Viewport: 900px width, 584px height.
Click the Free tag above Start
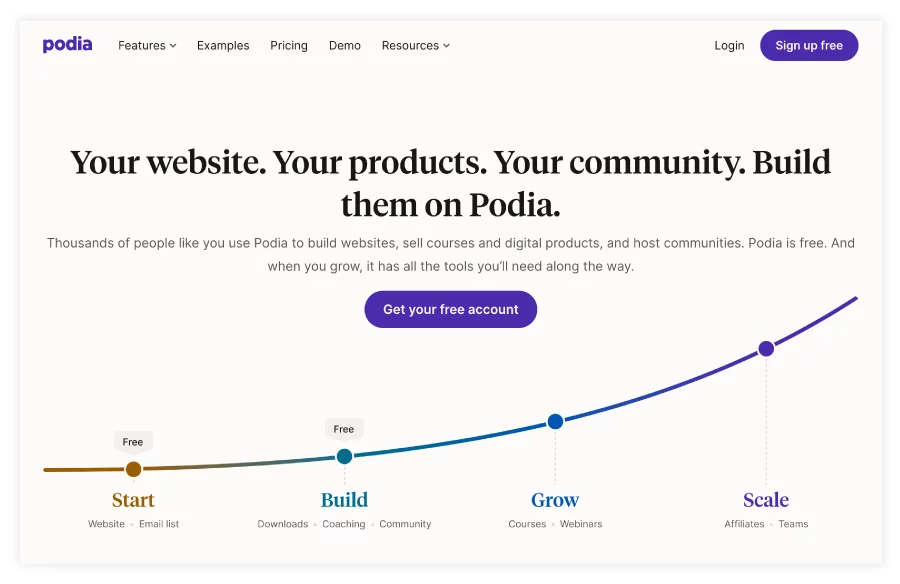pos(133,442)
